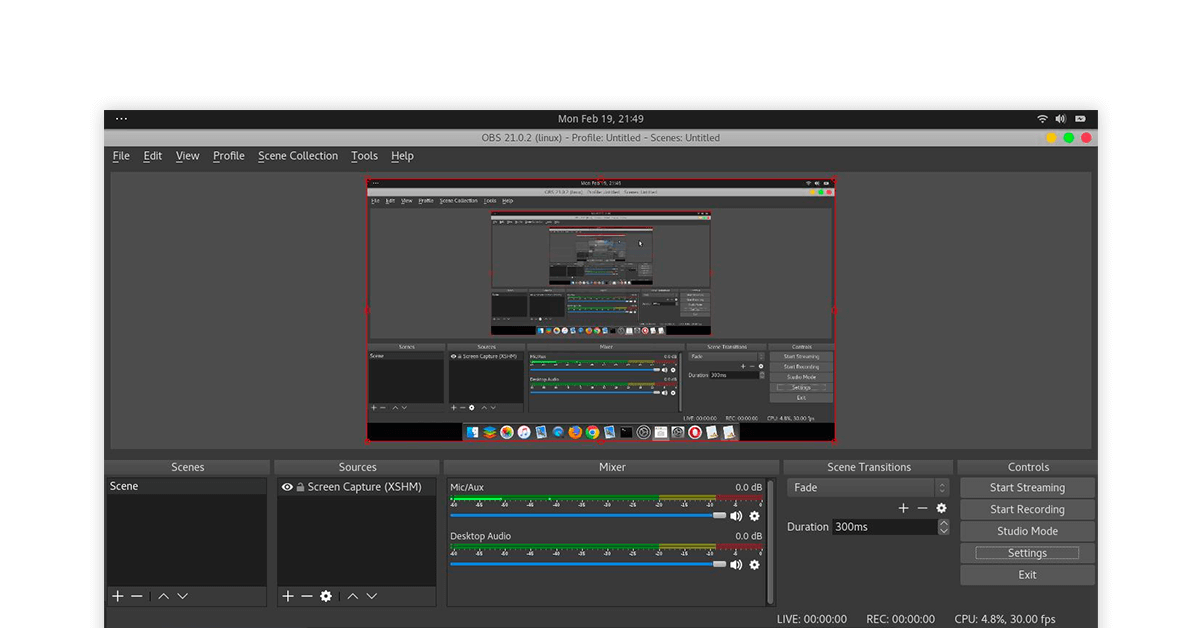Mute the Mic/Aux channel

coord(737,516)
